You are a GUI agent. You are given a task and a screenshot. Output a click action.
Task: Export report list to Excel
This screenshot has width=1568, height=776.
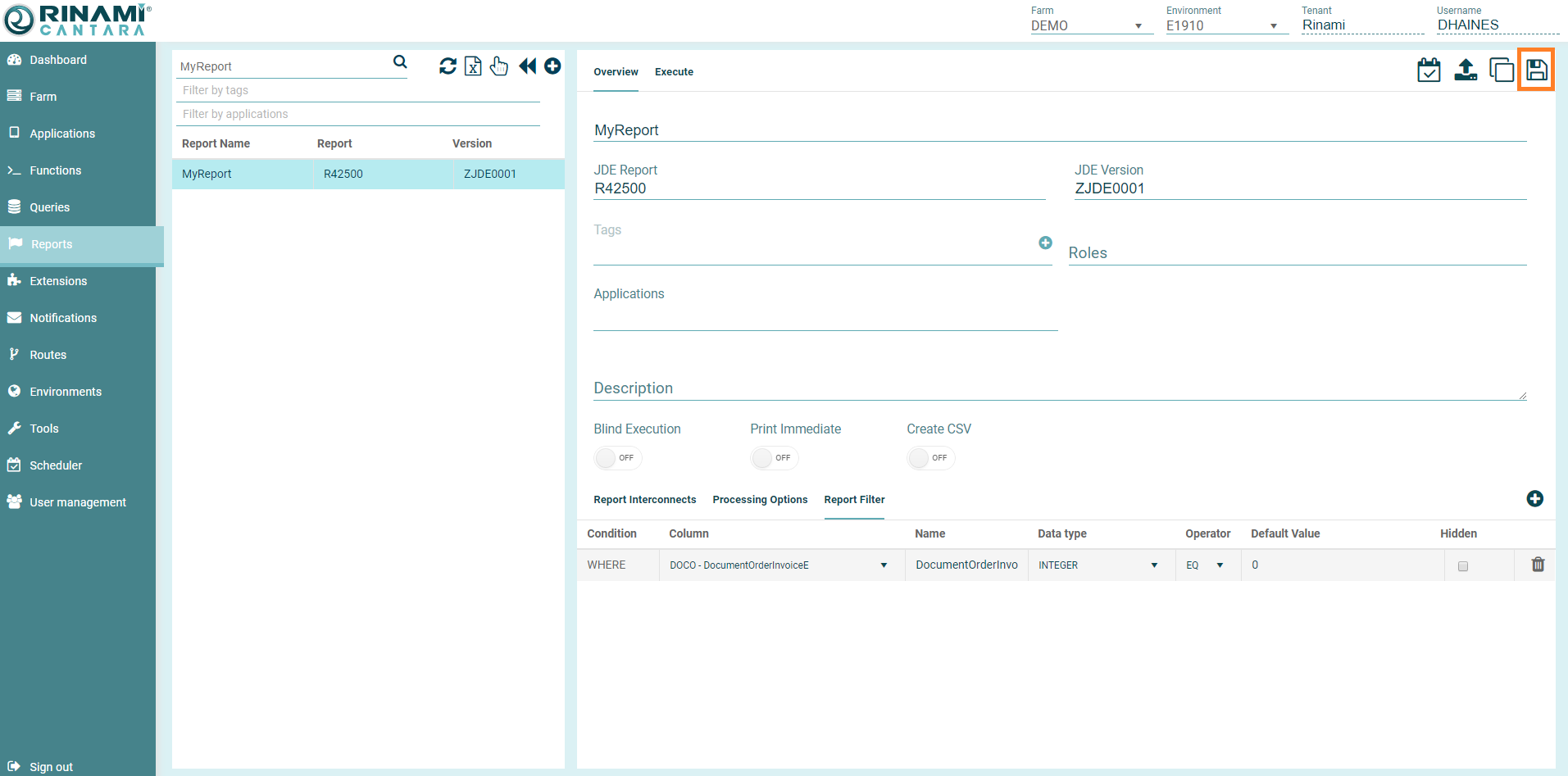[473, 66]
